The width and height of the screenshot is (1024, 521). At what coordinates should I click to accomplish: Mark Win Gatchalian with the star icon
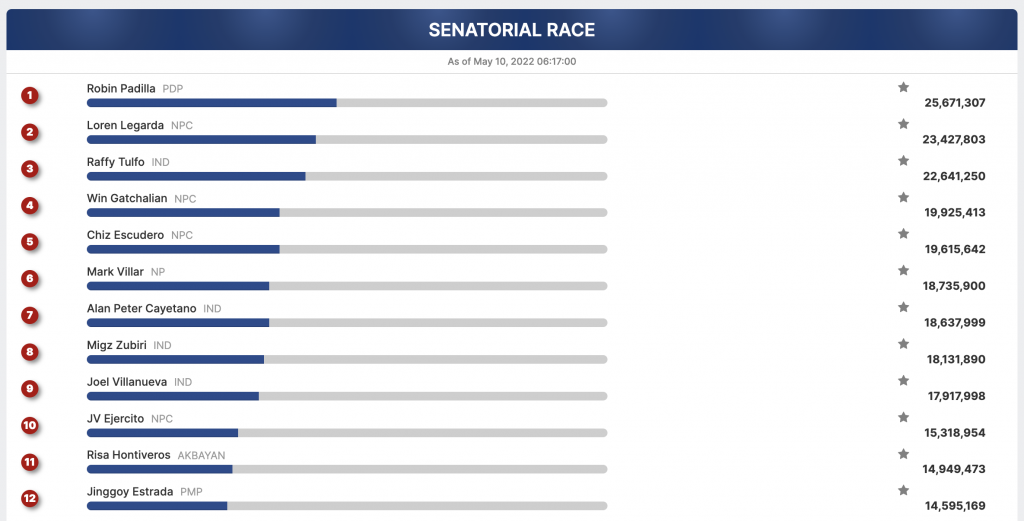point(903,197)
